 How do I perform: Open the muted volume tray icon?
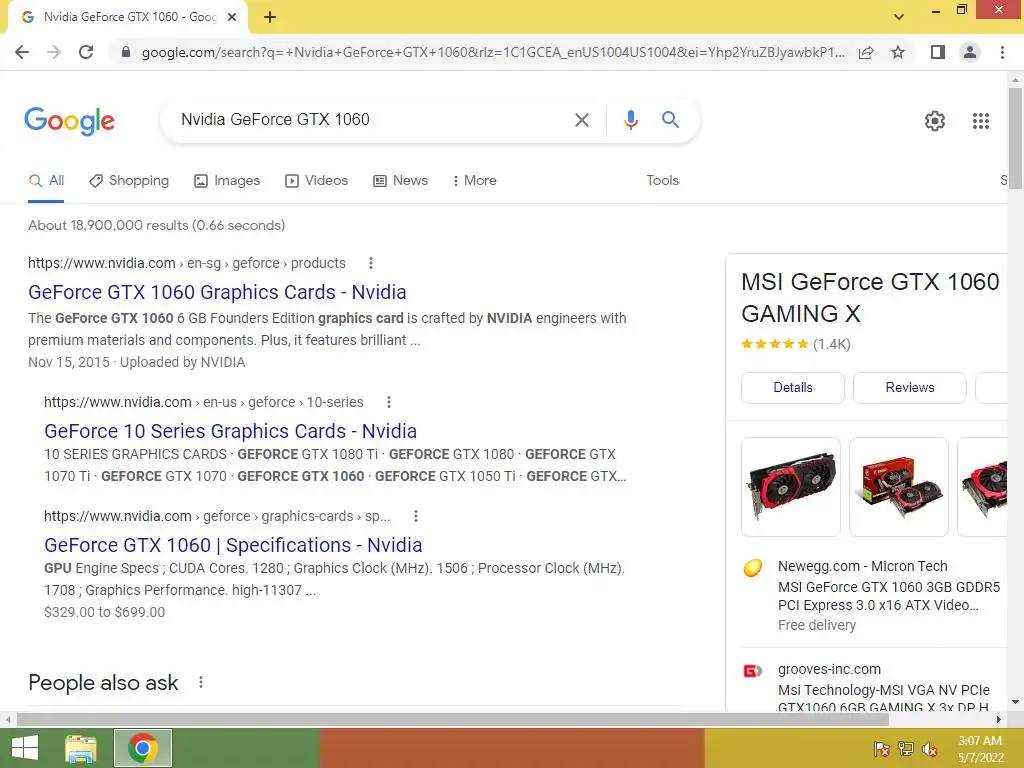930,749
